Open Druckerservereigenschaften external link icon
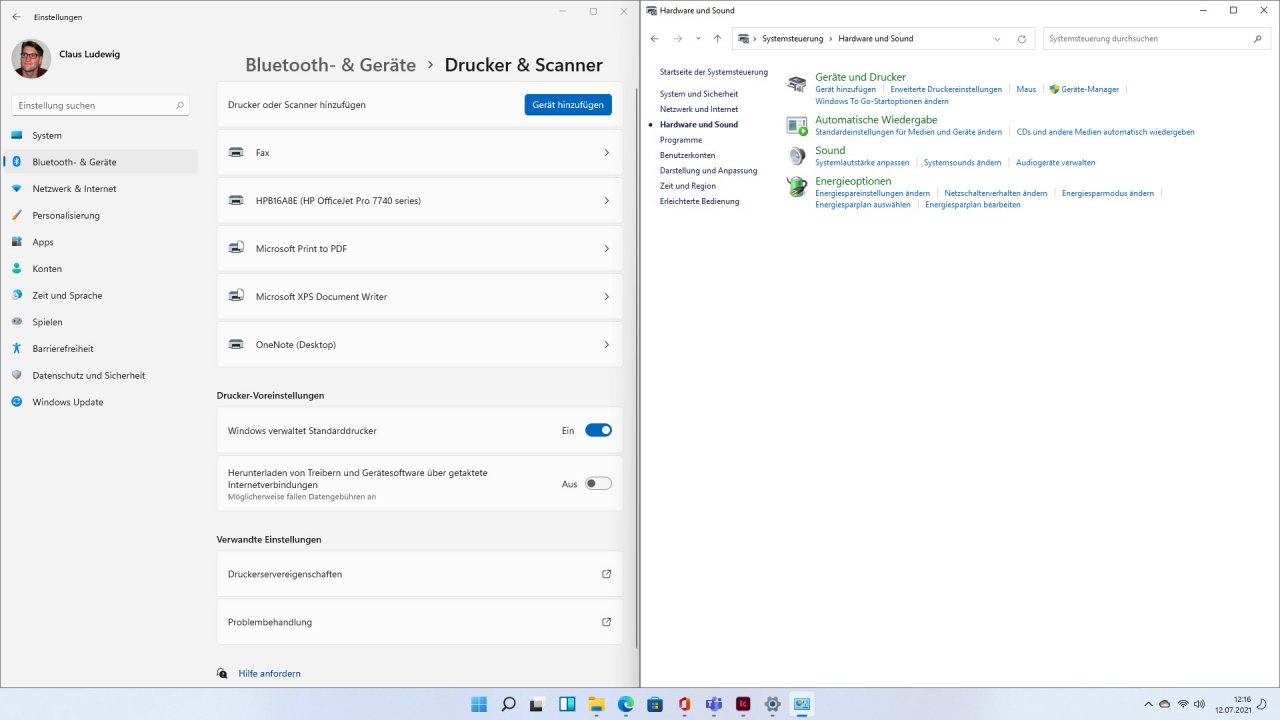 (x=606, y=574)
